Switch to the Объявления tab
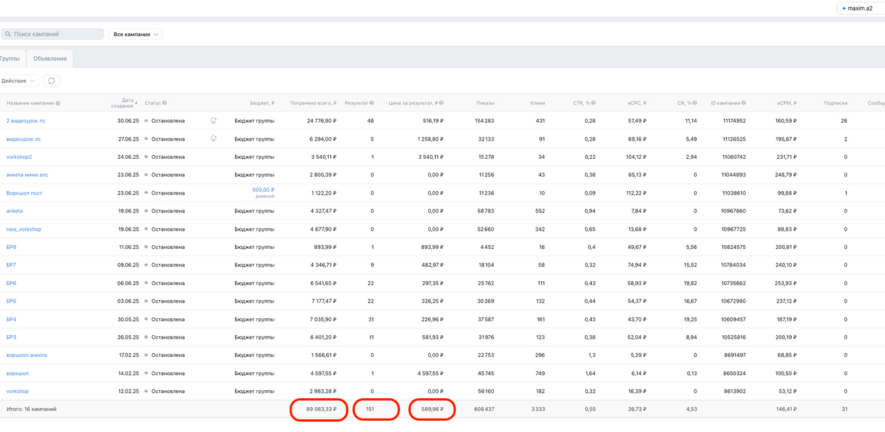 point(50,59)
